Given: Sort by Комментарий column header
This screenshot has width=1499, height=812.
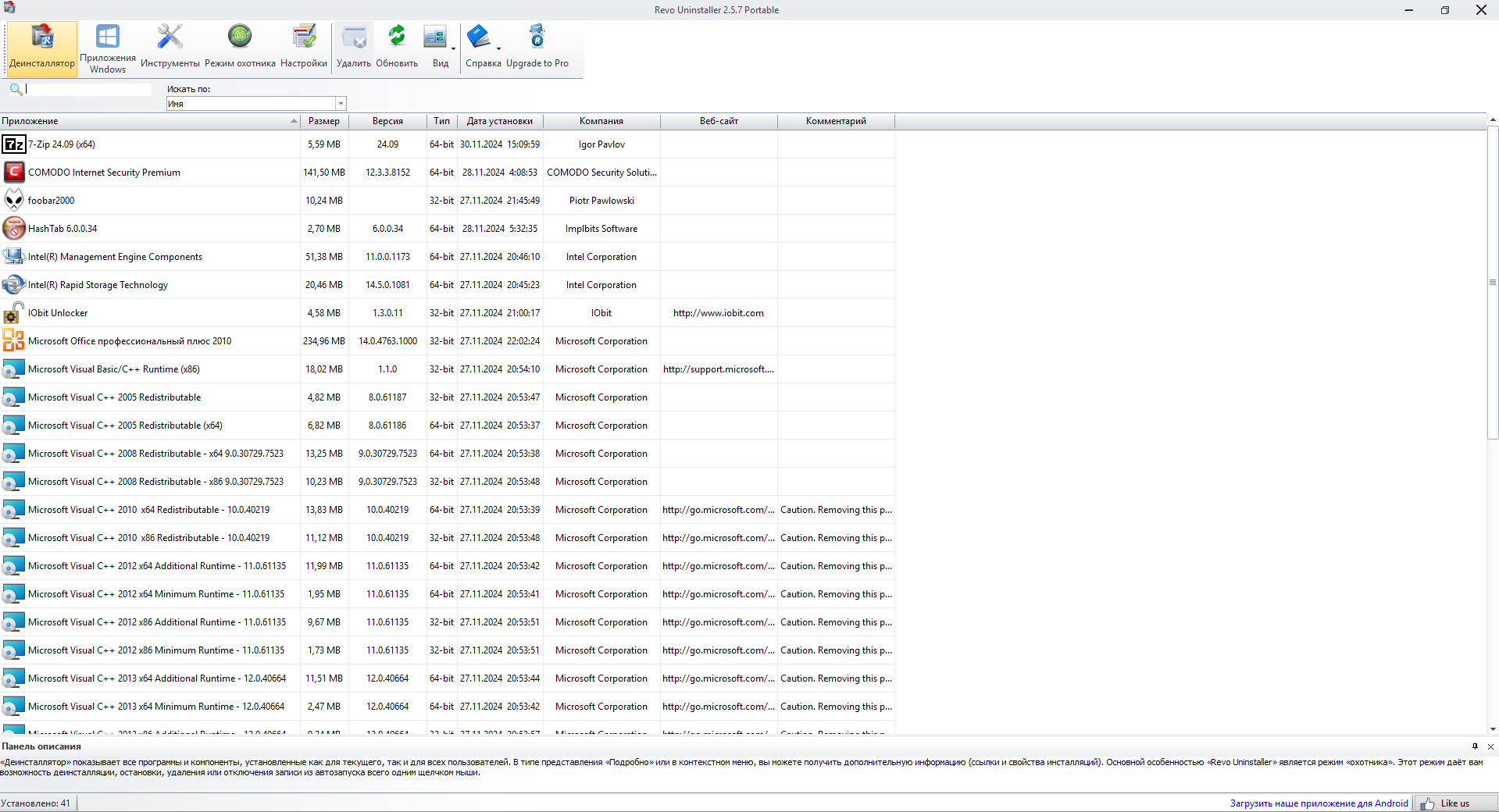Looking at the screenshot, I should coord(836,121).
